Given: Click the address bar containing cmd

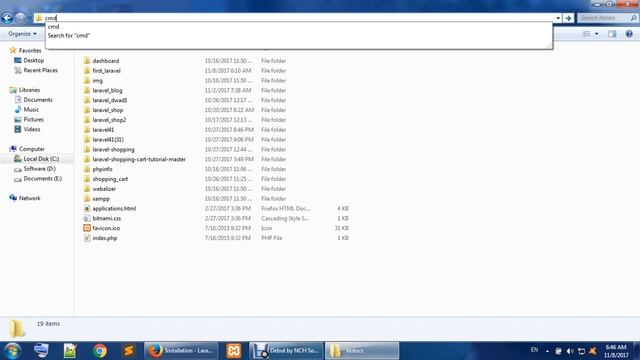Looking at the screenshot, I should [x=297, y=18].
